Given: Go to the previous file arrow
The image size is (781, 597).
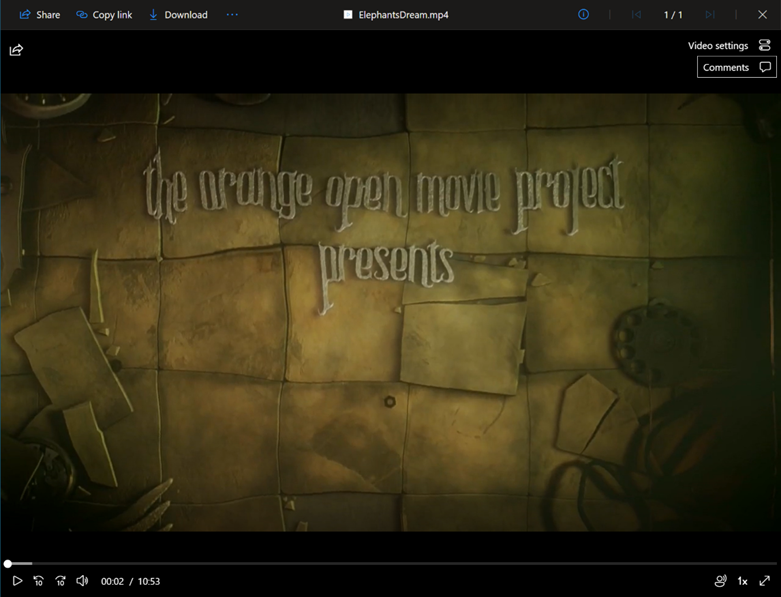Looking at the screenshot, I should [636, 15].
